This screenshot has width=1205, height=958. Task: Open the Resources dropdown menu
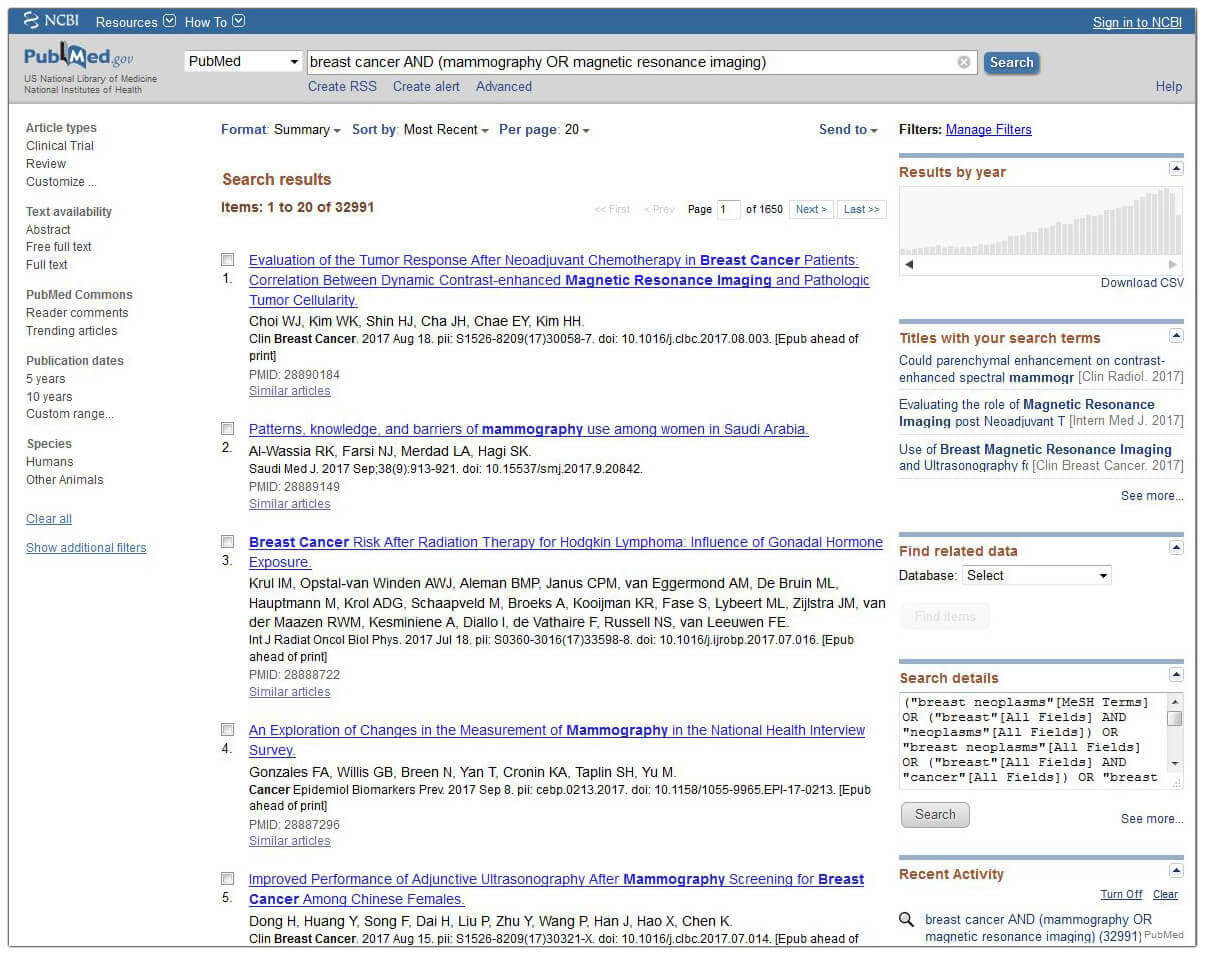(x=135, y=22)
